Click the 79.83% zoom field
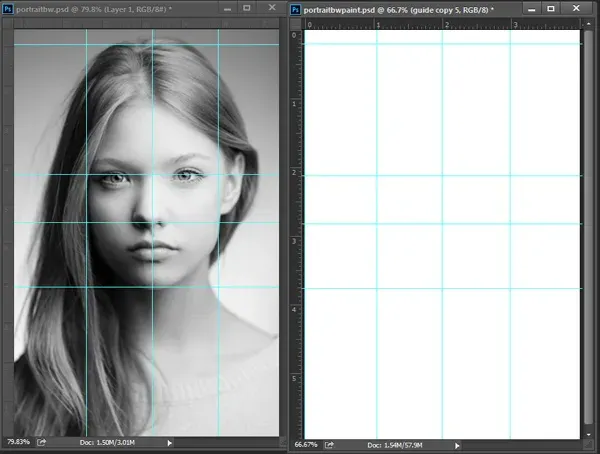This screenshot has width=600, height=454. click(x=18, y=442)
